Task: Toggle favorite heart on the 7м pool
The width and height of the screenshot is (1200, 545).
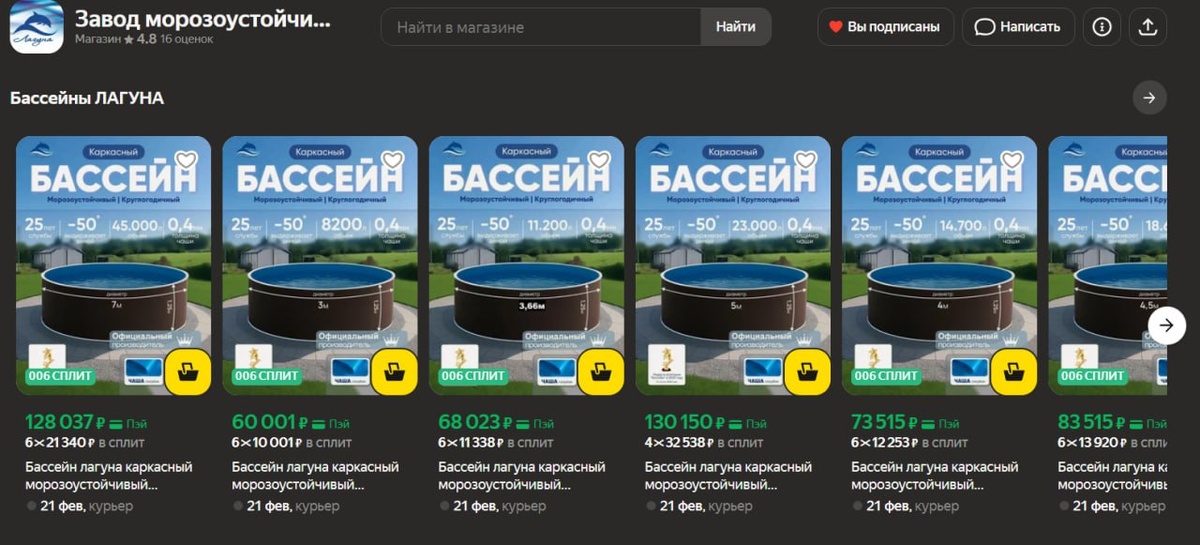Action: [x=186, y=160]
